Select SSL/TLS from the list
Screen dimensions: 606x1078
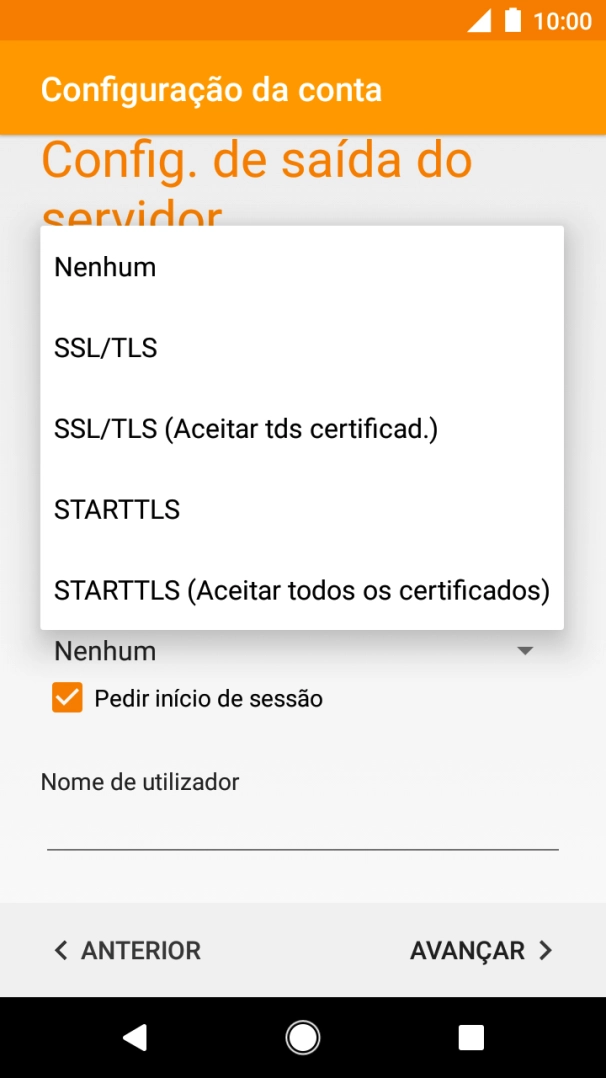105,347
